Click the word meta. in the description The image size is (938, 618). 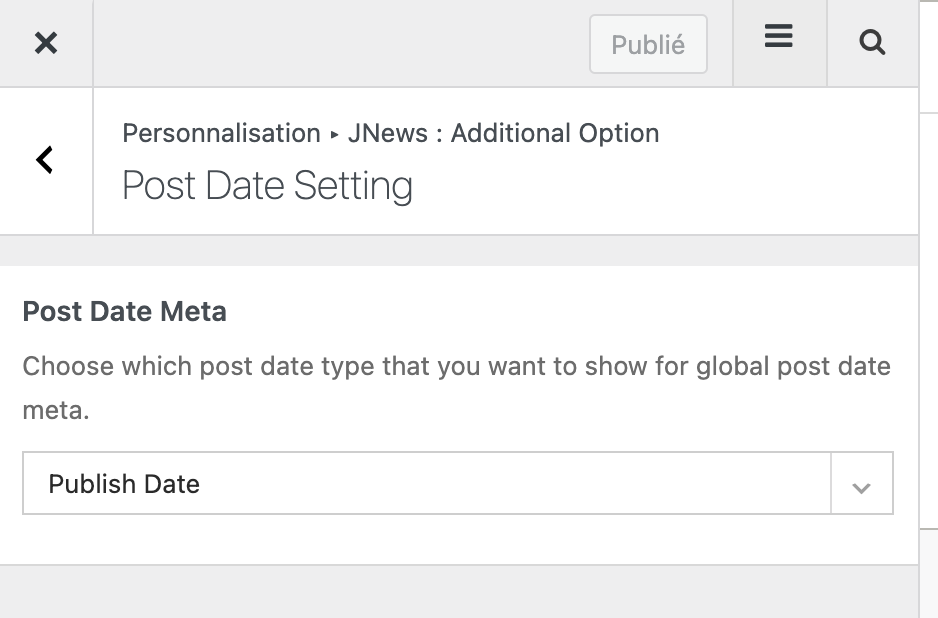56,410
